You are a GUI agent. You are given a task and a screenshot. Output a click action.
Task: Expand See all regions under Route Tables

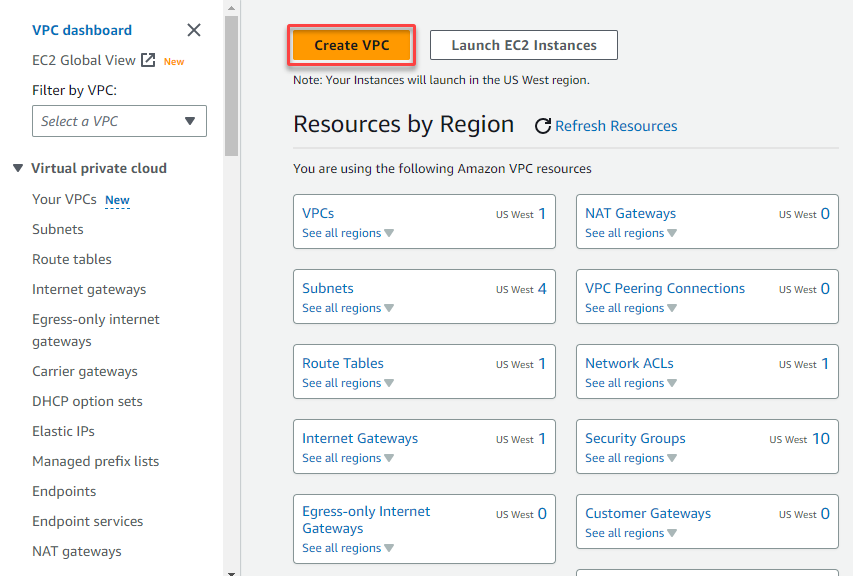[348, 383]
